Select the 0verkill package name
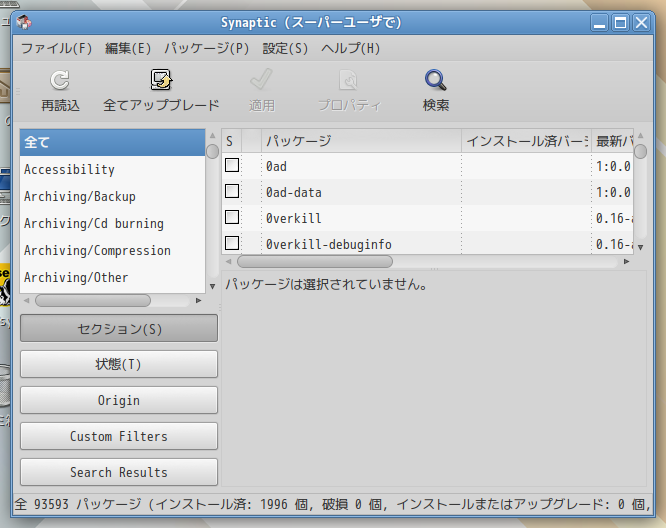 pyautogui.click(x=293, y=218)
